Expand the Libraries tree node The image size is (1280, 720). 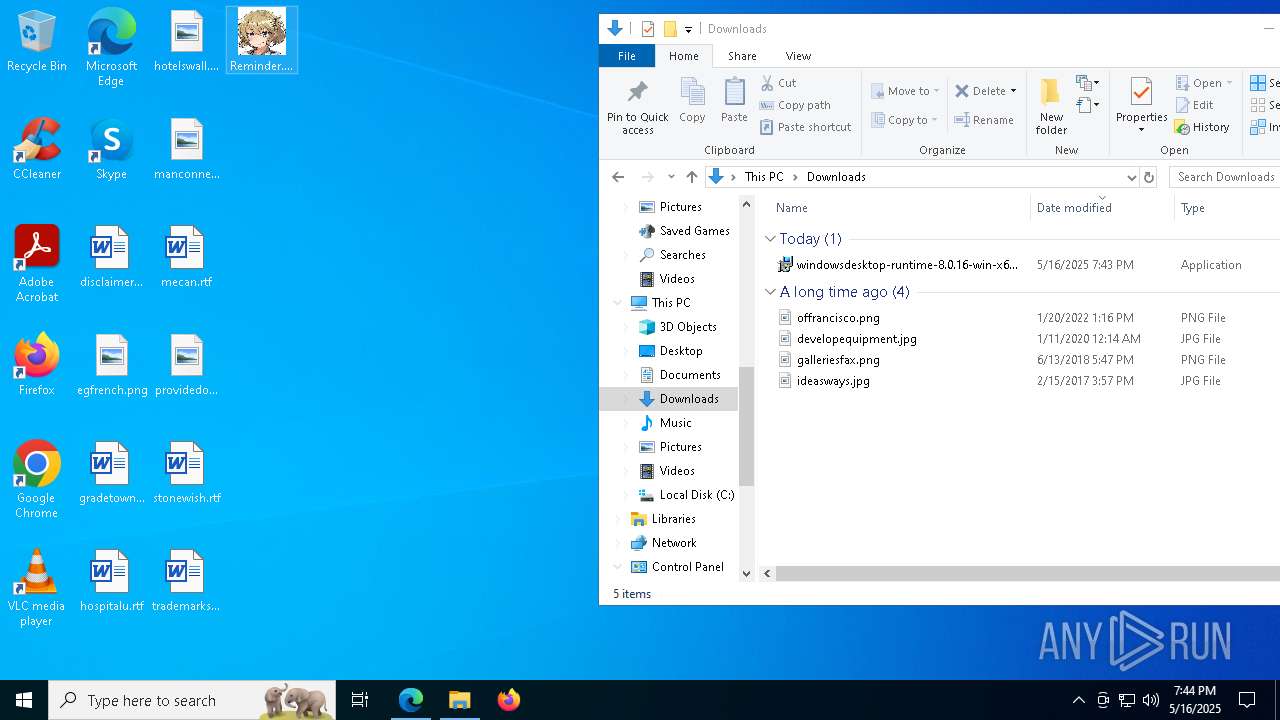[x=618, y=519]
